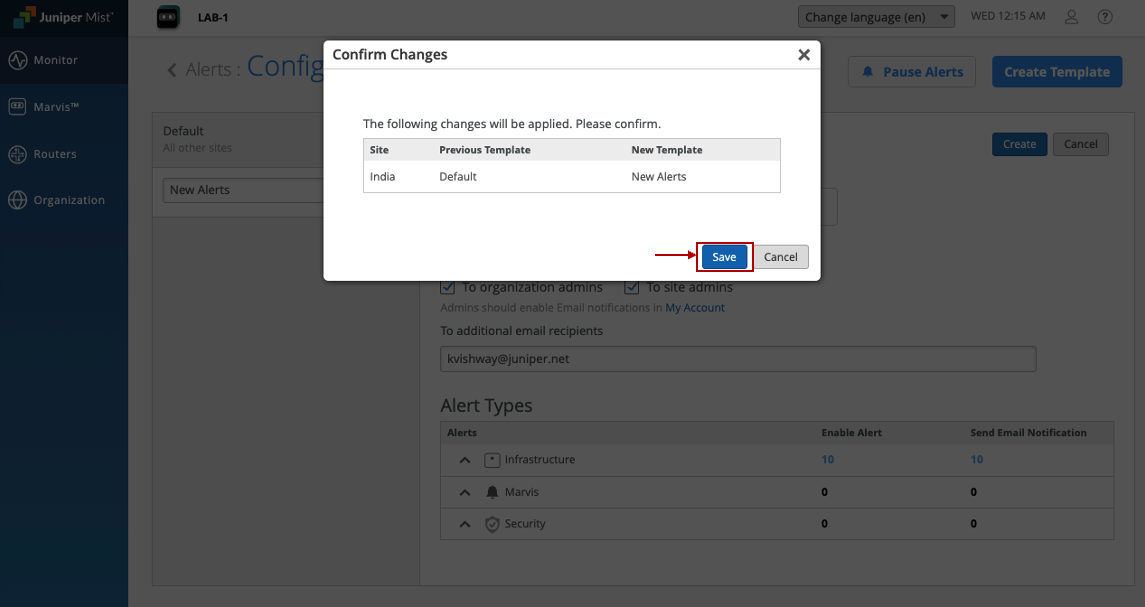Screen dimensions: 1145x607
Task: Open the Marvis icon in sidebar
Action: click(x=17, y=107)
